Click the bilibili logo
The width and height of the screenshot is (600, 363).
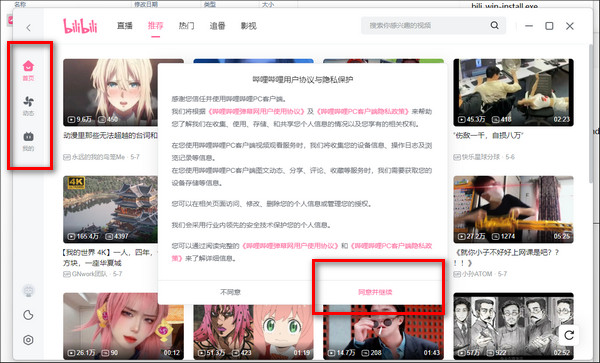(x=80, y=26)
